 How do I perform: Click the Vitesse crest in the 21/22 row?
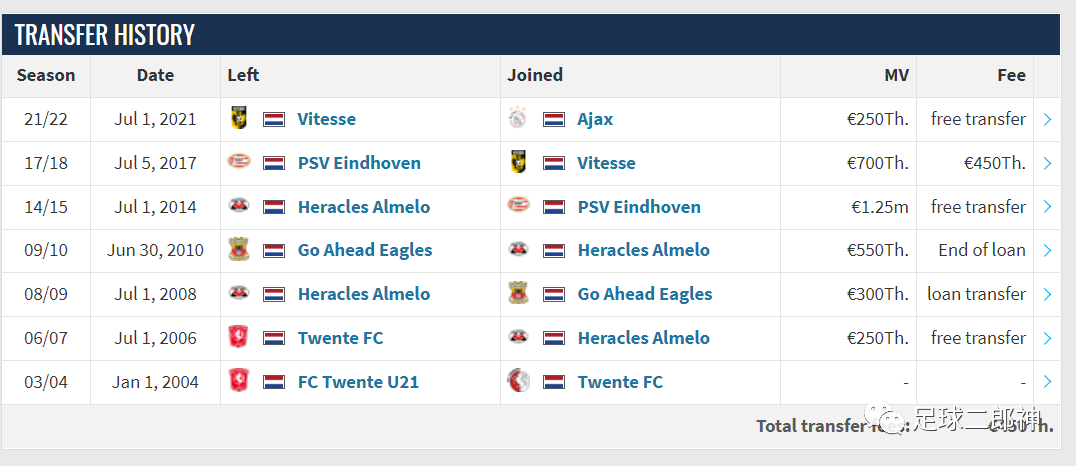[x=238, y=119]
